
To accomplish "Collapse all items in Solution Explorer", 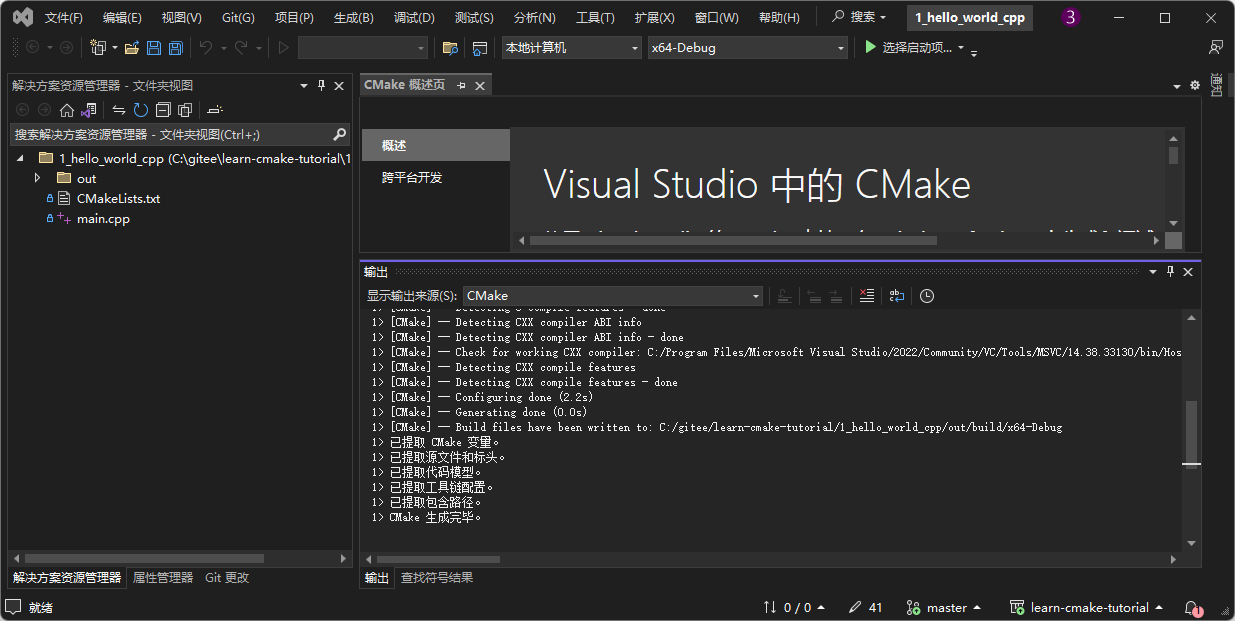I will (163, 109).
